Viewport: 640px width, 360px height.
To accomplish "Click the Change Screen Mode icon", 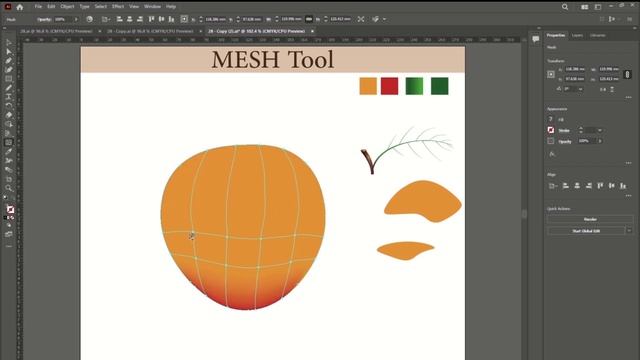I will [x=9, y=234].
